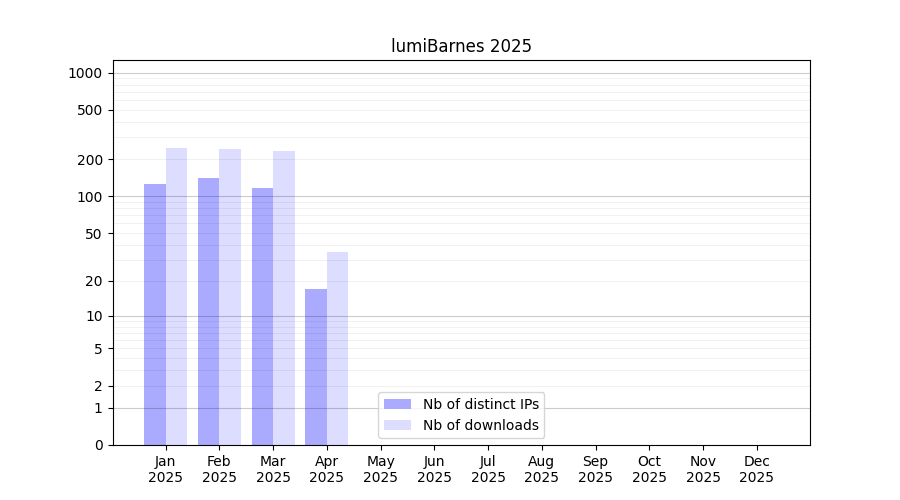Select the April distinct IPs bar
The height and width of the screenshot is (500, 900).
point(316,367)
